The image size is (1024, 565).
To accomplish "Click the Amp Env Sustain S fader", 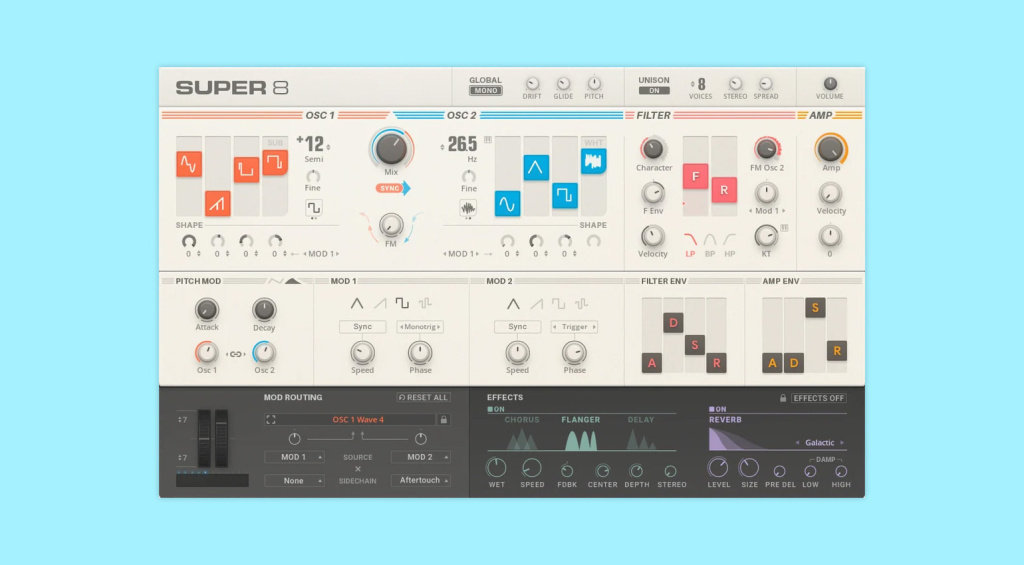I will pos(815,308).
